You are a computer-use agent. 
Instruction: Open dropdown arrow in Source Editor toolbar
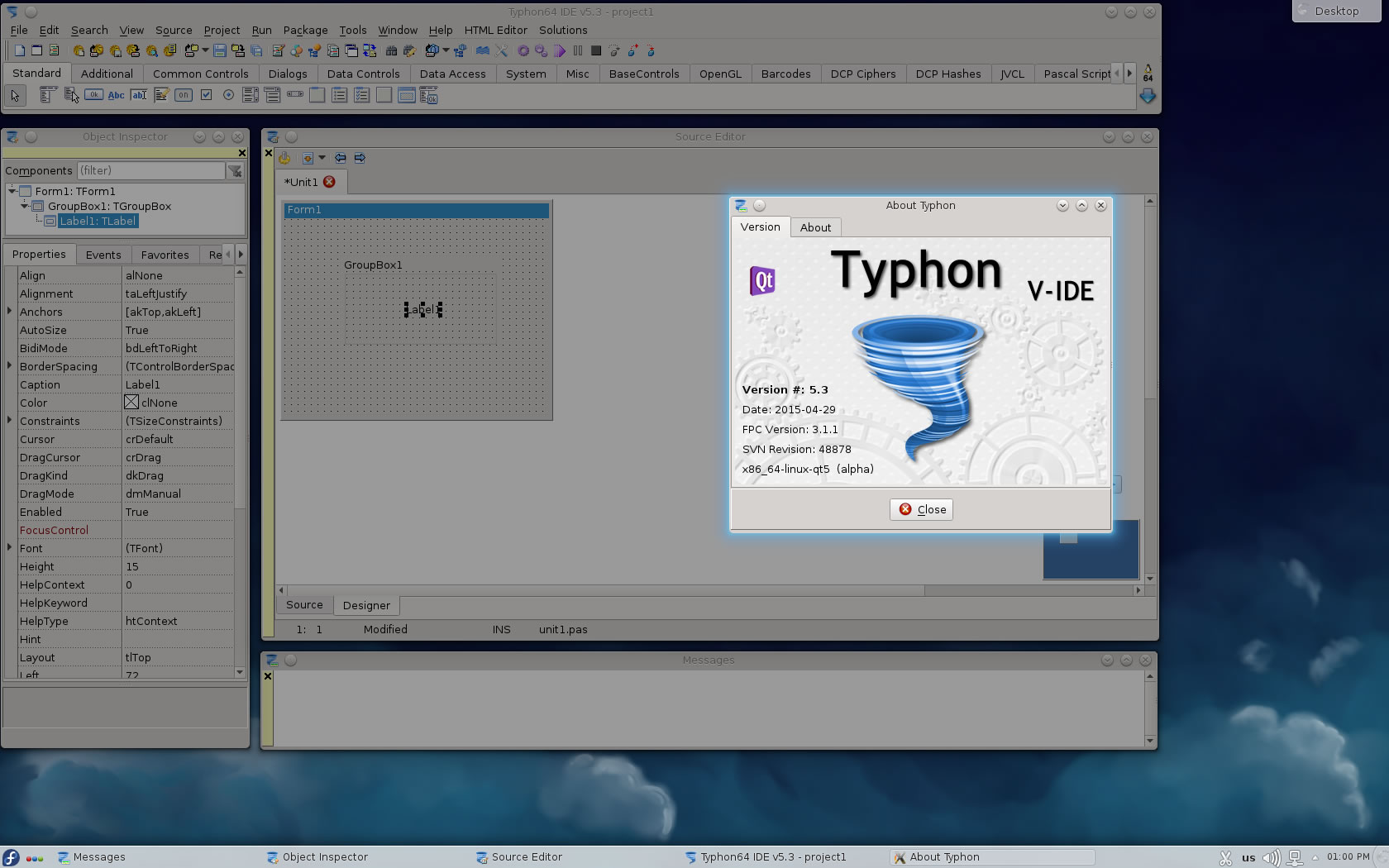[x=322, y=158]
